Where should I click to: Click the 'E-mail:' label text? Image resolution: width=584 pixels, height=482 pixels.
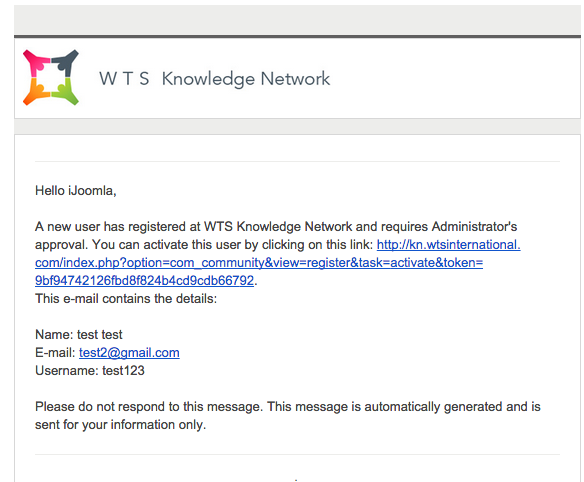pyautogui.click(x=55, y=352)
